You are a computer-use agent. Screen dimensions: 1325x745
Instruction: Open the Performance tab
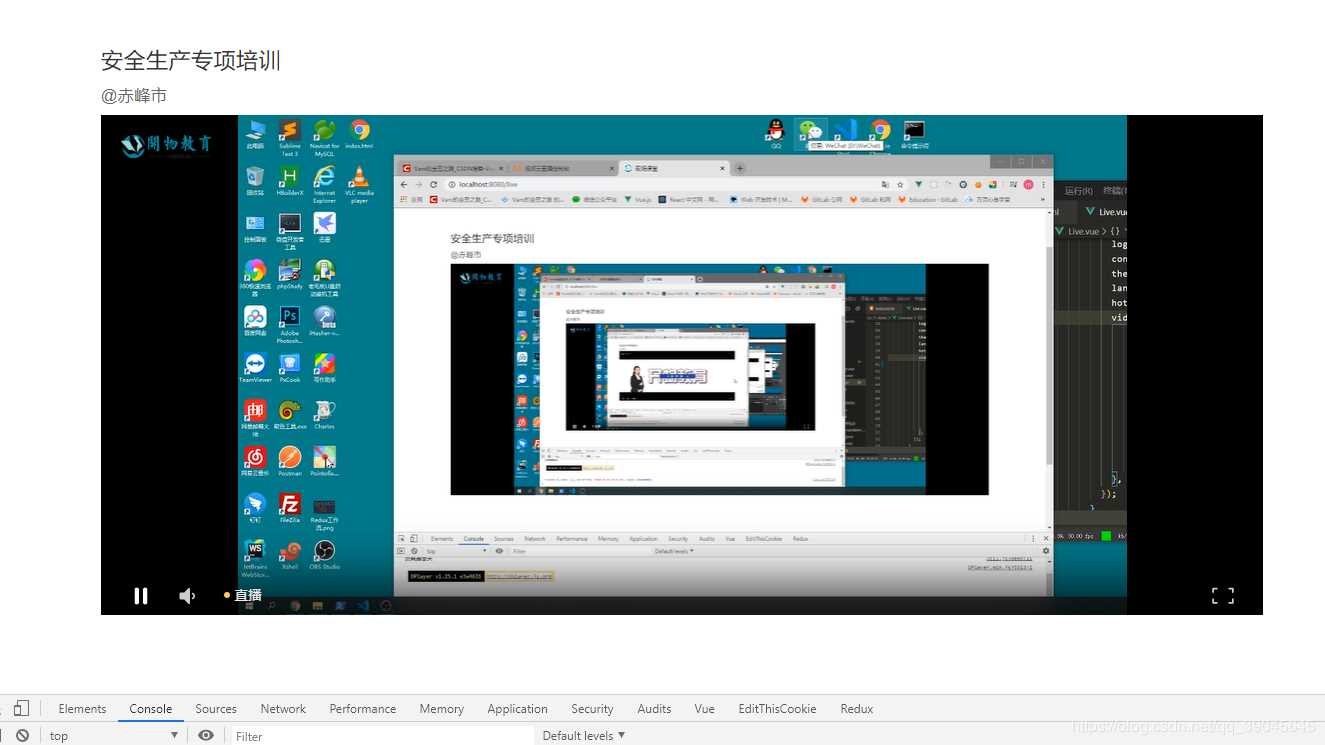coord(363,709)
